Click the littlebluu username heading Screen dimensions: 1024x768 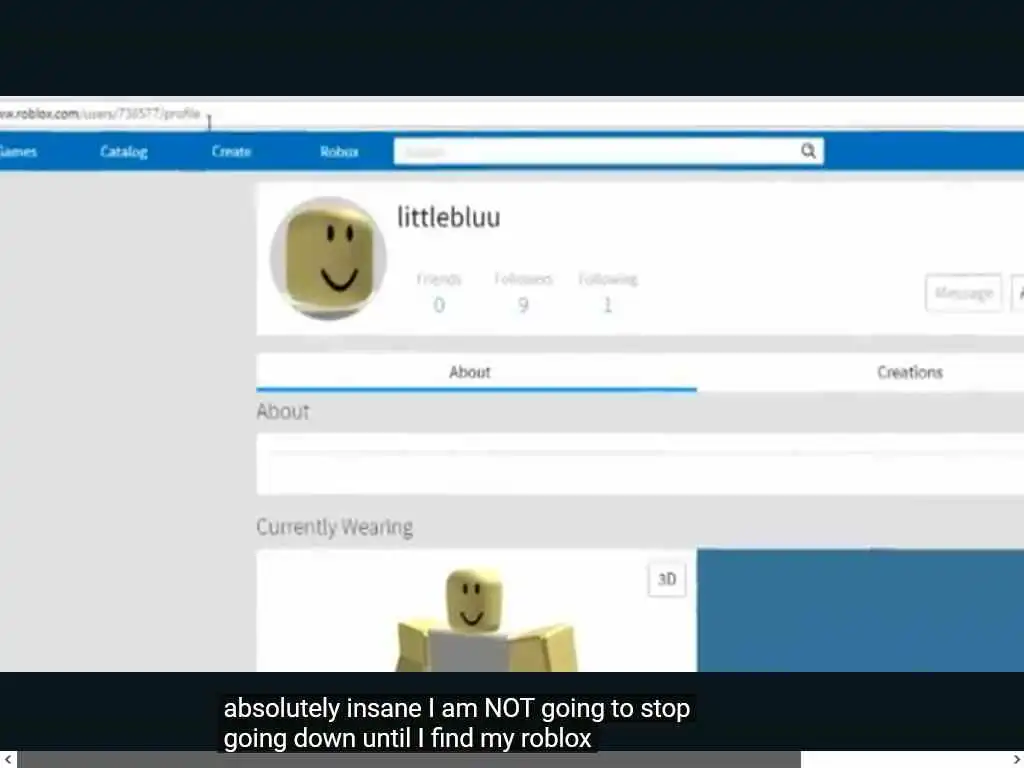point(449,217)
